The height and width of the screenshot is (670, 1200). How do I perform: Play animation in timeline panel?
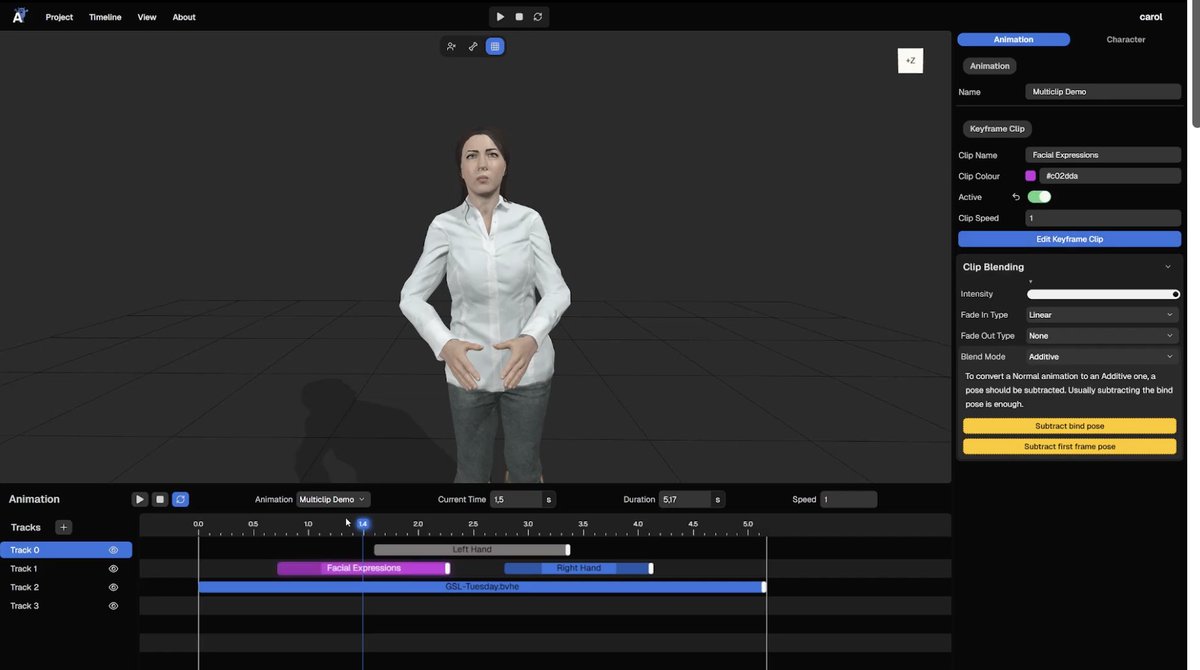pyautogui.click(x=140, y=499)
